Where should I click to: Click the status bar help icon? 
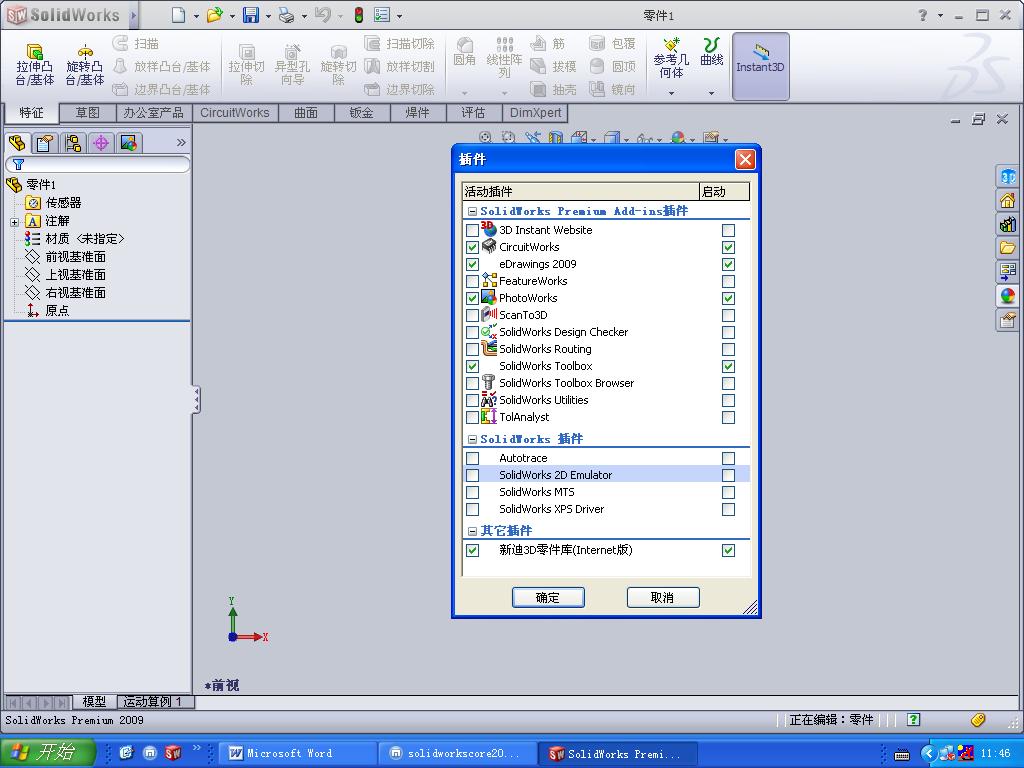[x=914, y=720]
